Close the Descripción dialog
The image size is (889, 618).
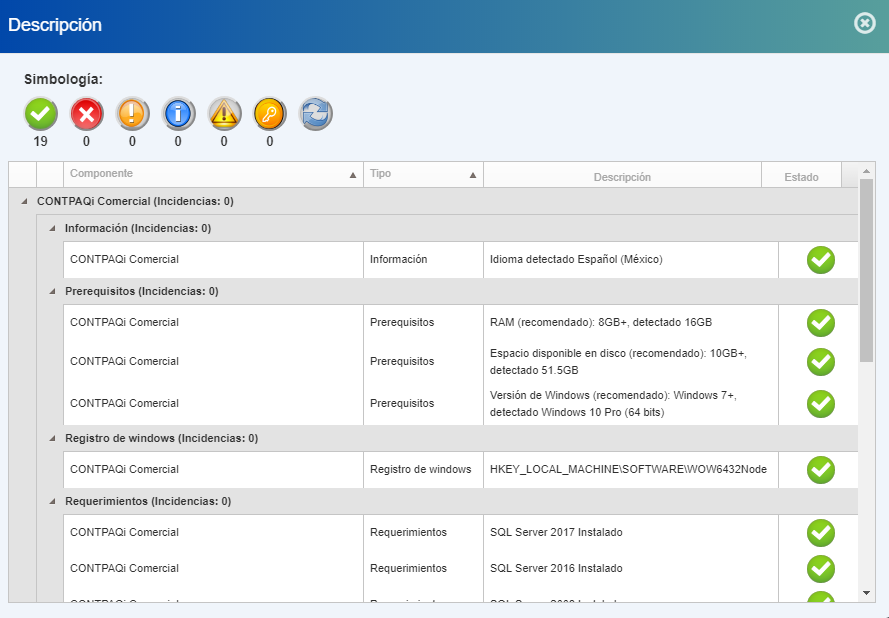click(864, 23)
